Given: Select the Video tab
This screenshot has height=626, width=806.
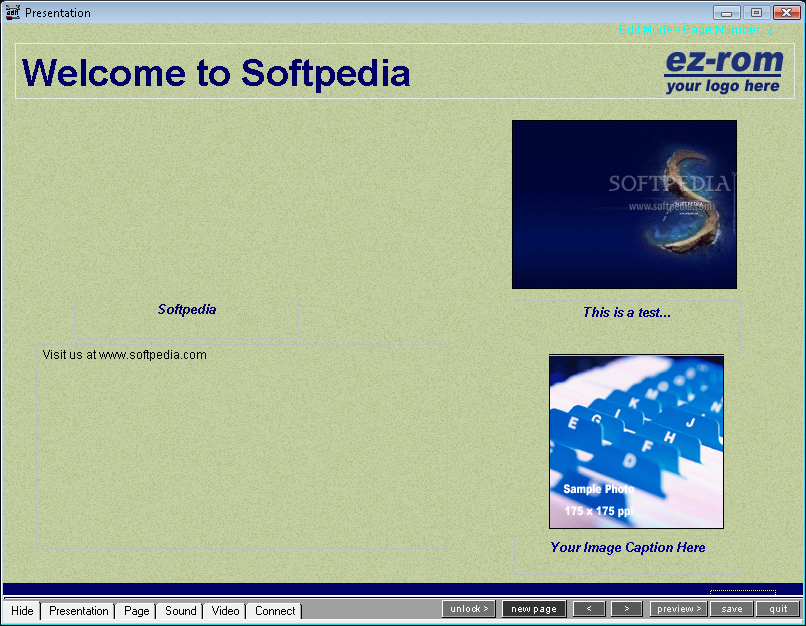Looking at the screenshot, I should [x=225, y=611].
